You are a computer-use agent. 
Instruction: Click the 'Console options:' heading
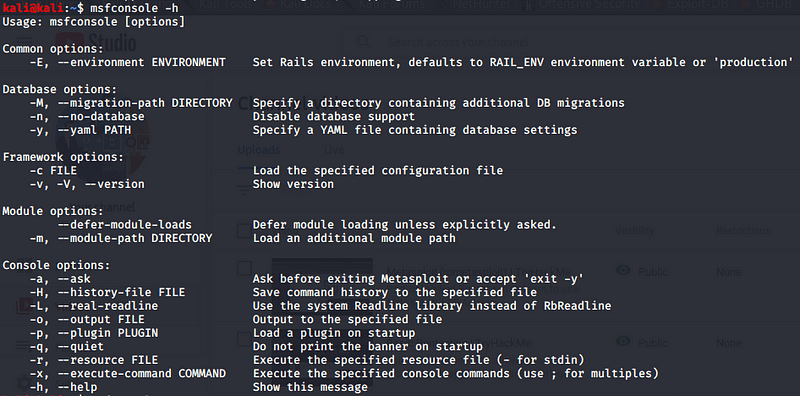(x=57, y=265)
